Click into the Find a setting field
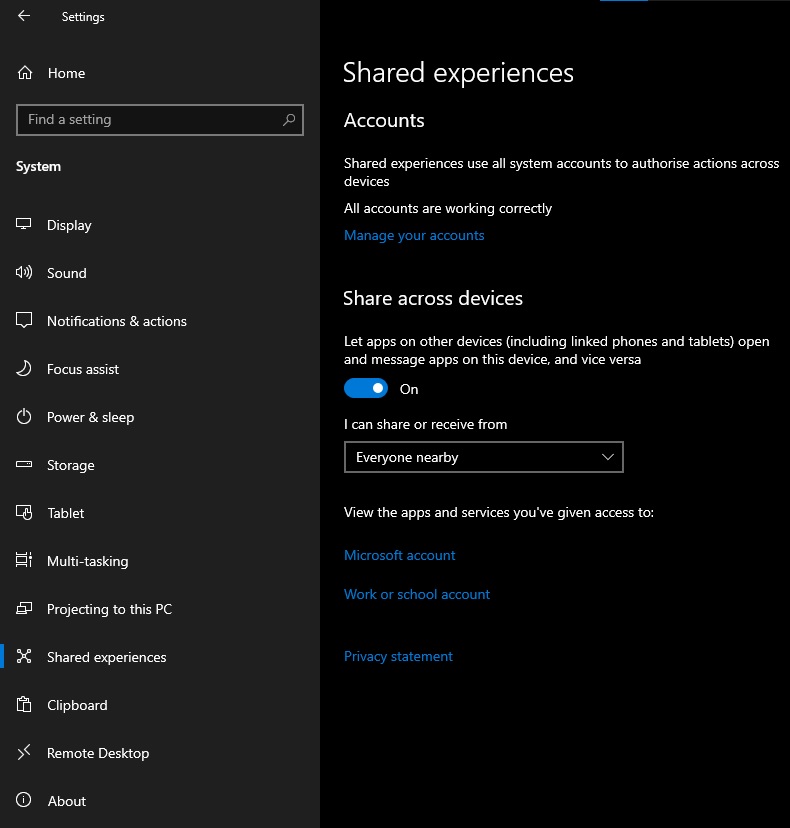 point(150,120)
